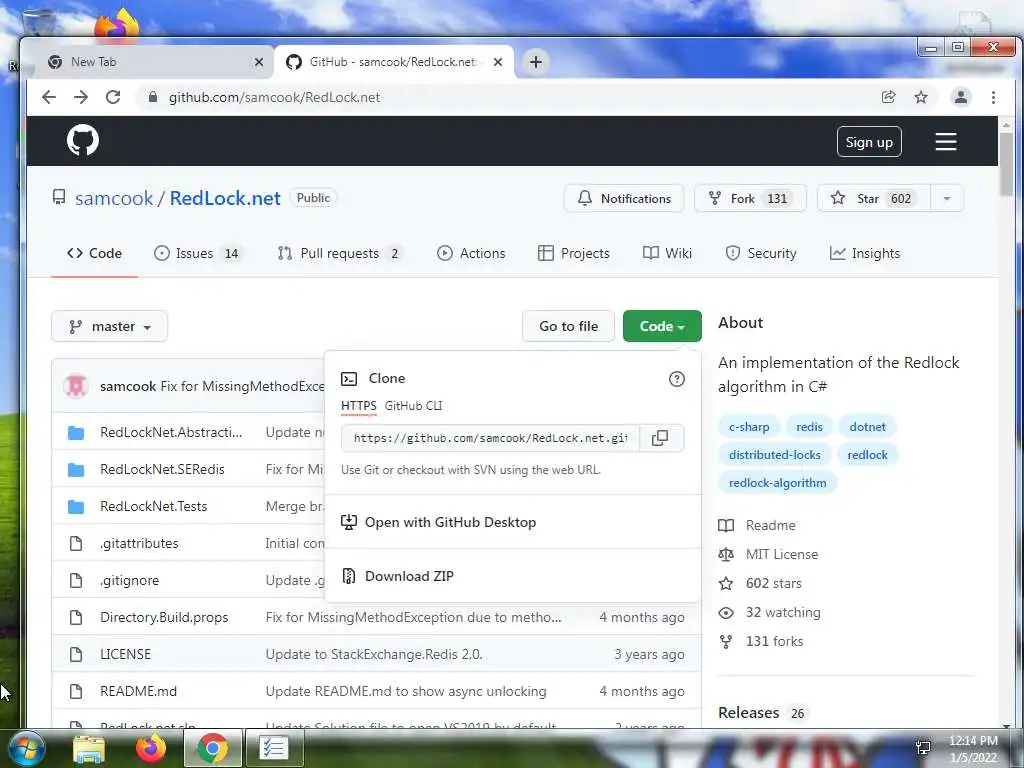The image size is (1024, 768).
Task: Click the redis topic tag
Action: click(x=809, y=427)
